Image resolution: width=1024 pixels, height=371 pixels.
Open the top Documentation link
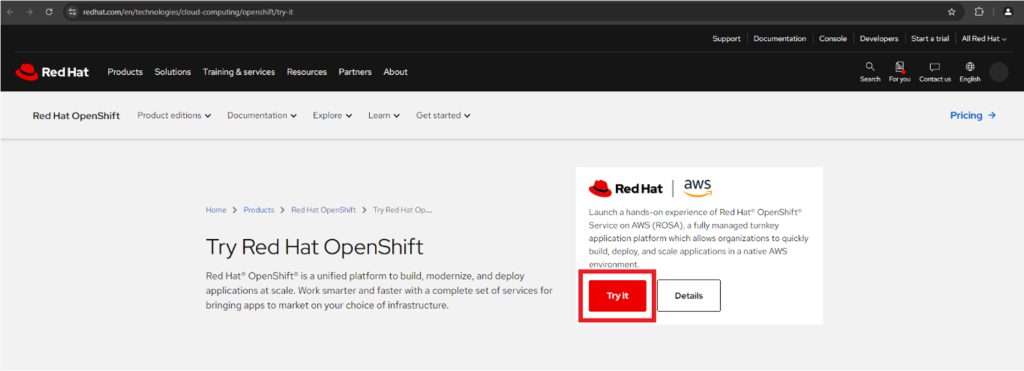tap(780, 39)
